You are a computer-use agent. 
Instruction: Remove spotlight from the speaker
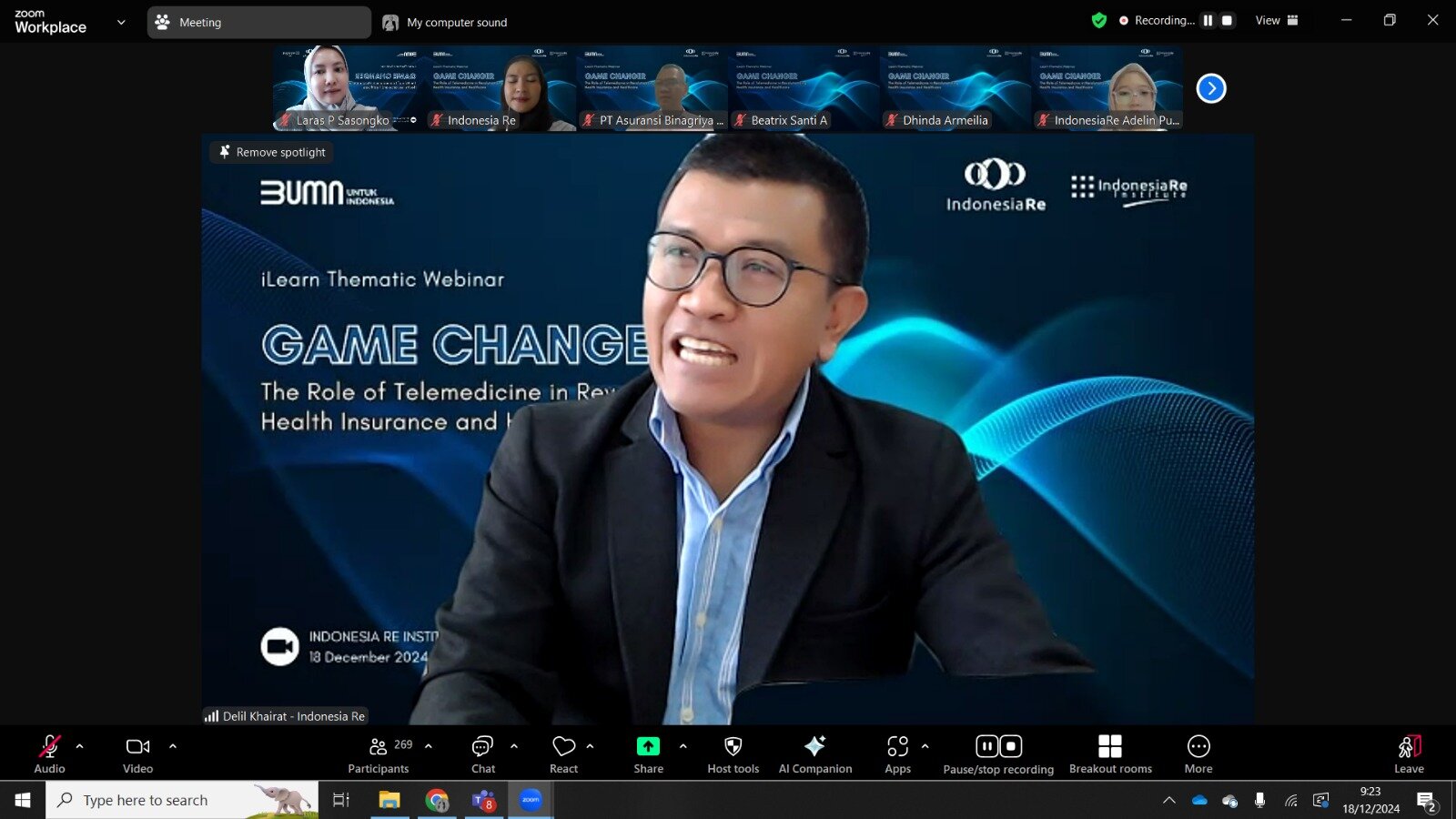pos(272,152)
